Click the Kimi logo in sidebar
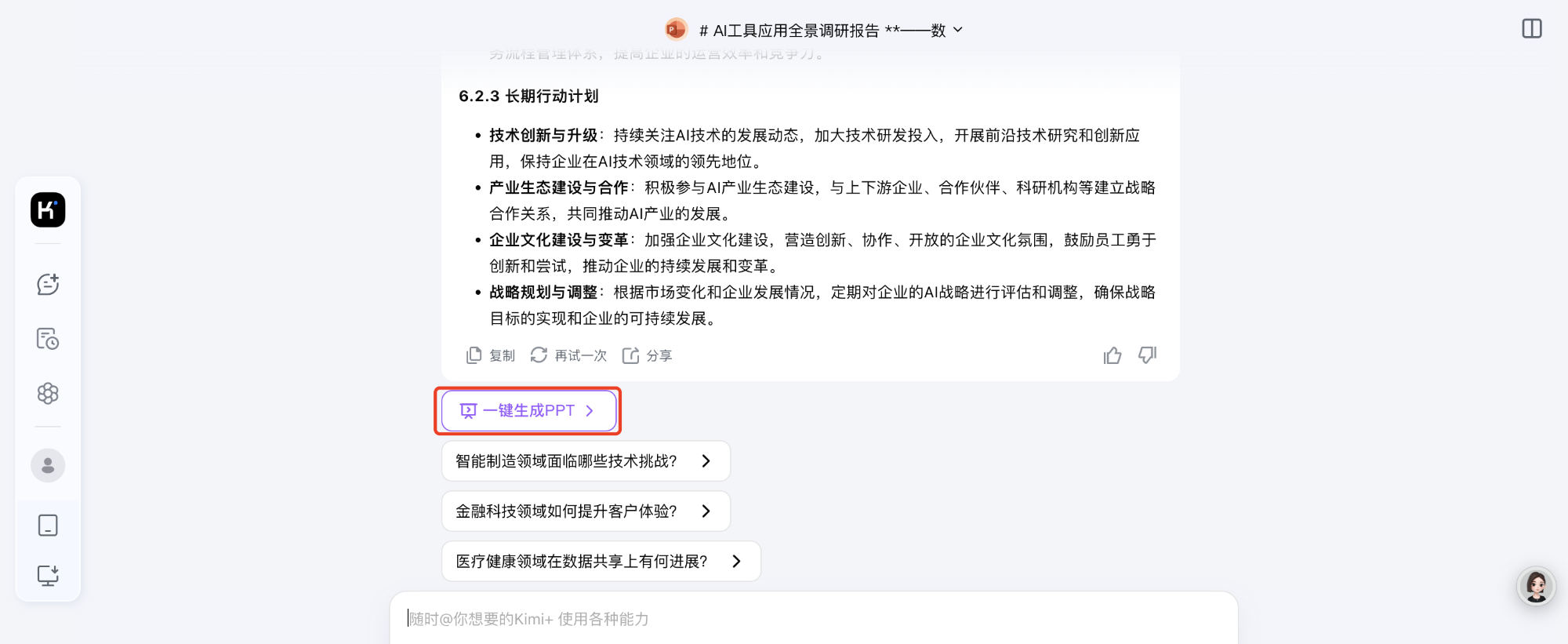Screen dimensions: 1568x644 point(48,210)
